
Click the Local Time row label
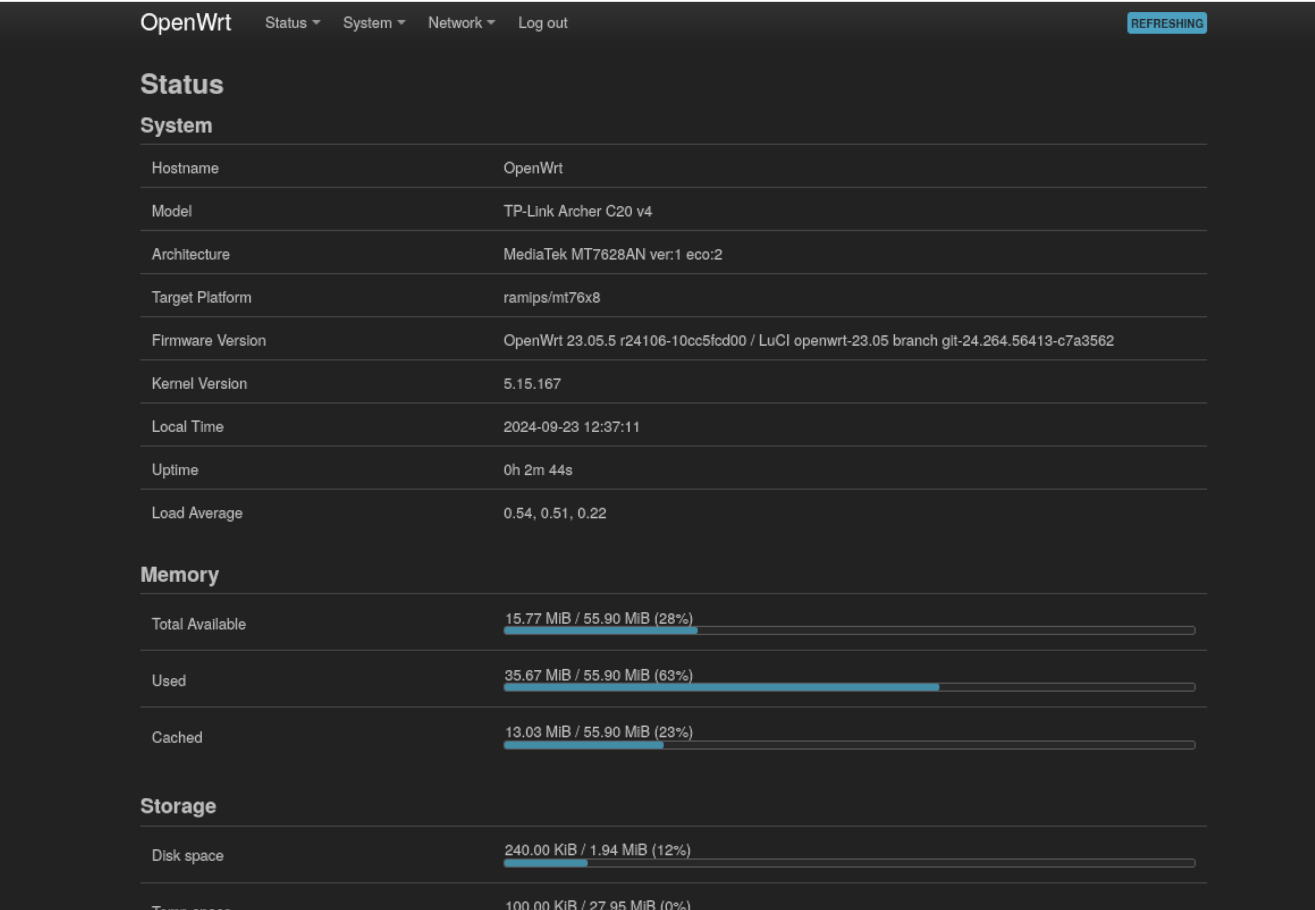188,427
